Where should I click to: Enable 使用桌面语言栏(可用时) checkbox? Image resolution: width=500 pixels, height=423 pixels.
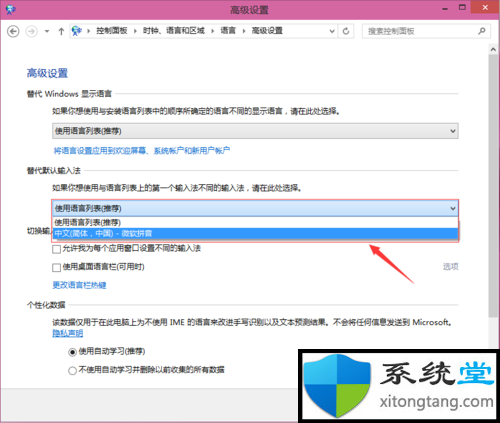point(56,267)
